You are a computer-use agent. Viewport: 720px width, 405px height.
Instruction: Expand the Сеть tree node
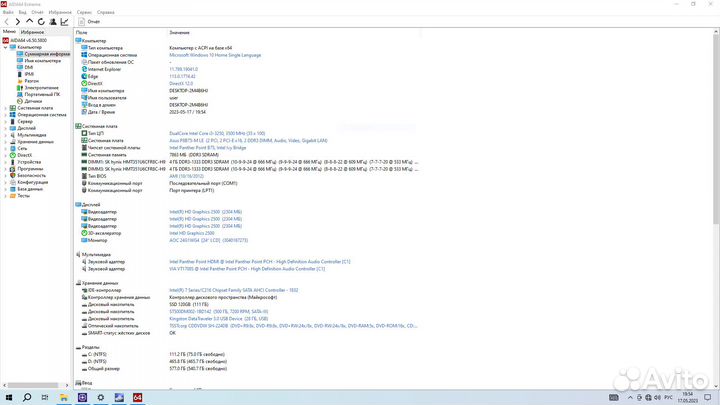pyautogui.click(x=6, y=148)
